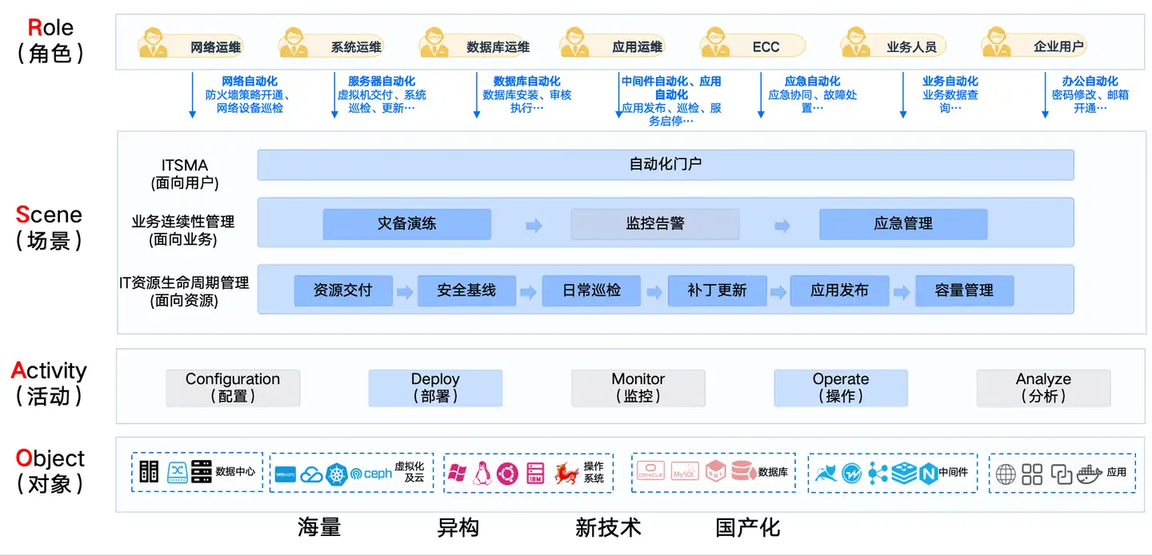Click the Kubernetes helm wheel icon
Screen dimensions: 1152x556
click(336, 474)
